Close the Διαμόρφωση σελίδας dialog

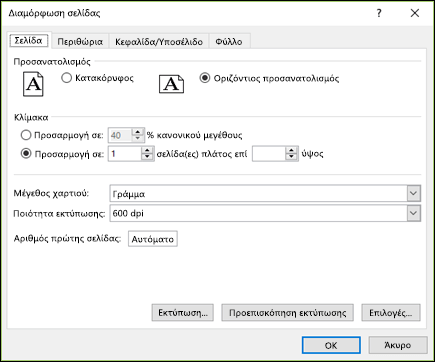coord(415,13)
